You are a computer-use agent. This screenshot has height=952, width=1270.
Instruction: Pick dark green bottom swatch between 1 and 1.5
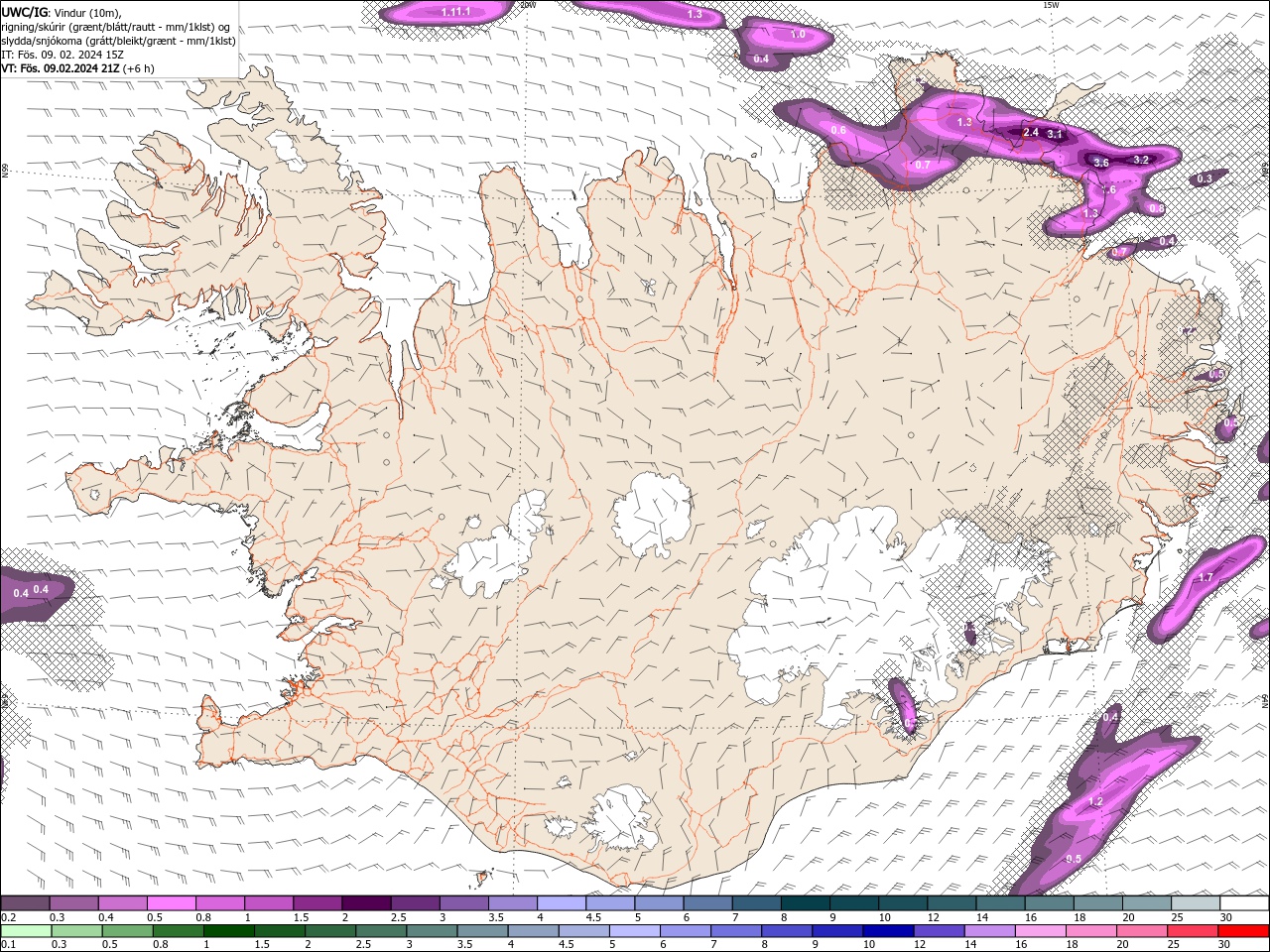coord(228,931)
